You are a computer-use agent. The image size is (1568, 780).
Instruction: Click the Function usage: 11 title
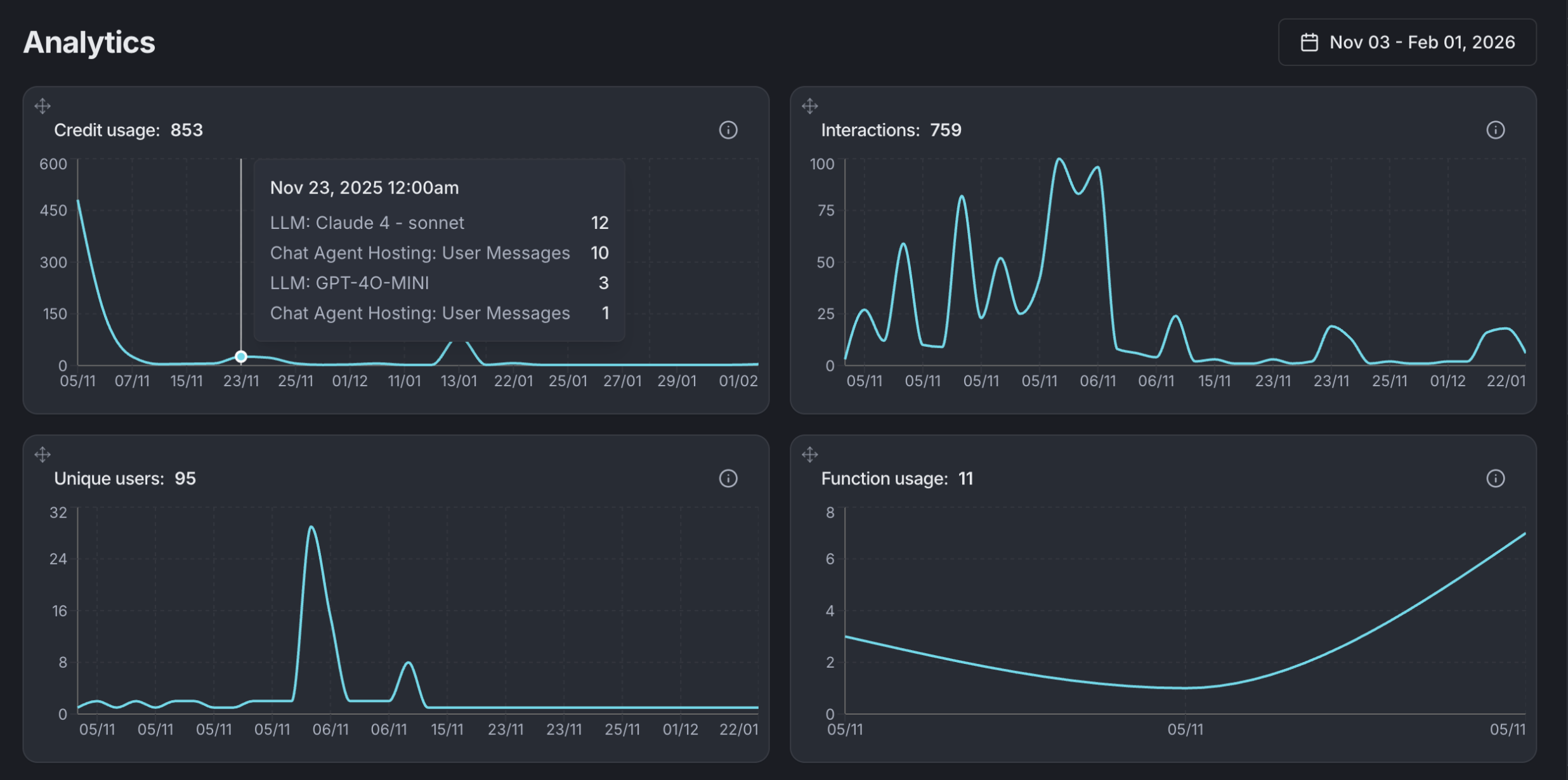pos(897,479)
